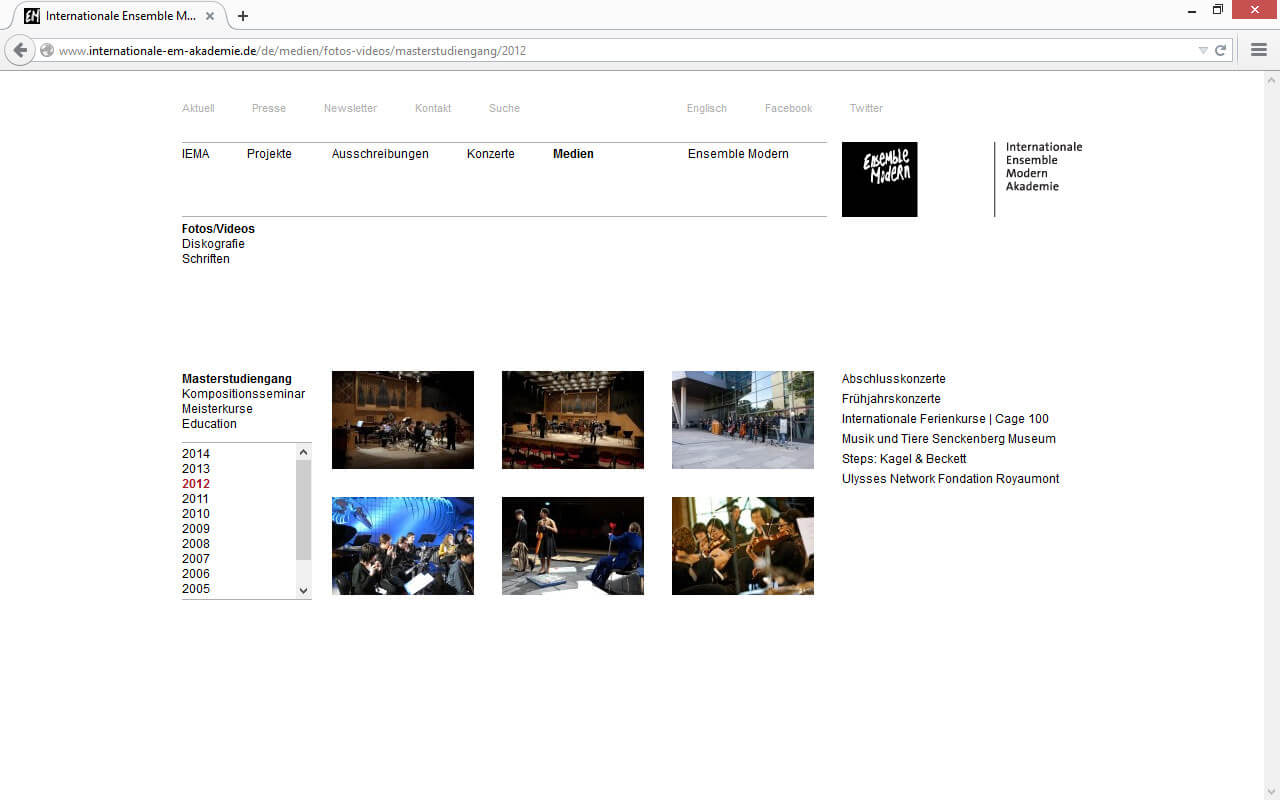Image resolution: width=1280 pixels, height=800 pixels.
Task: Click the Ensemble Modern black logo
Action: (x=879, y=179)
